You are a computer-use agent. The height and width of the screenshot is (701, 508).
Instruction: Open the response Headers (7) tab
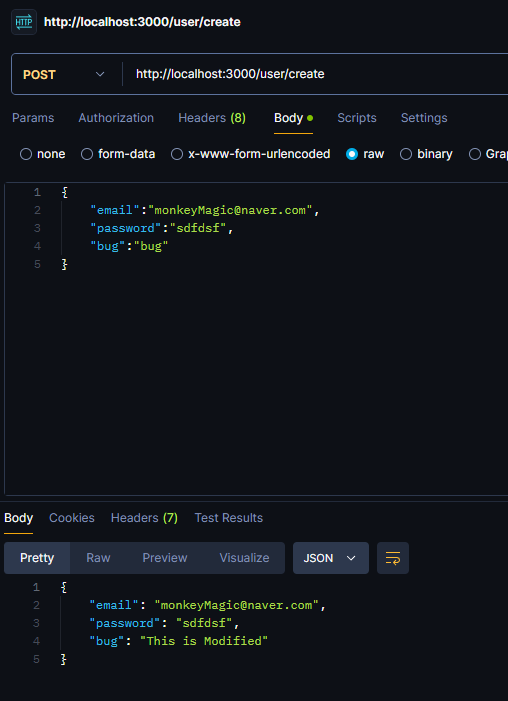pyautogui.click(x=144, y=518)
